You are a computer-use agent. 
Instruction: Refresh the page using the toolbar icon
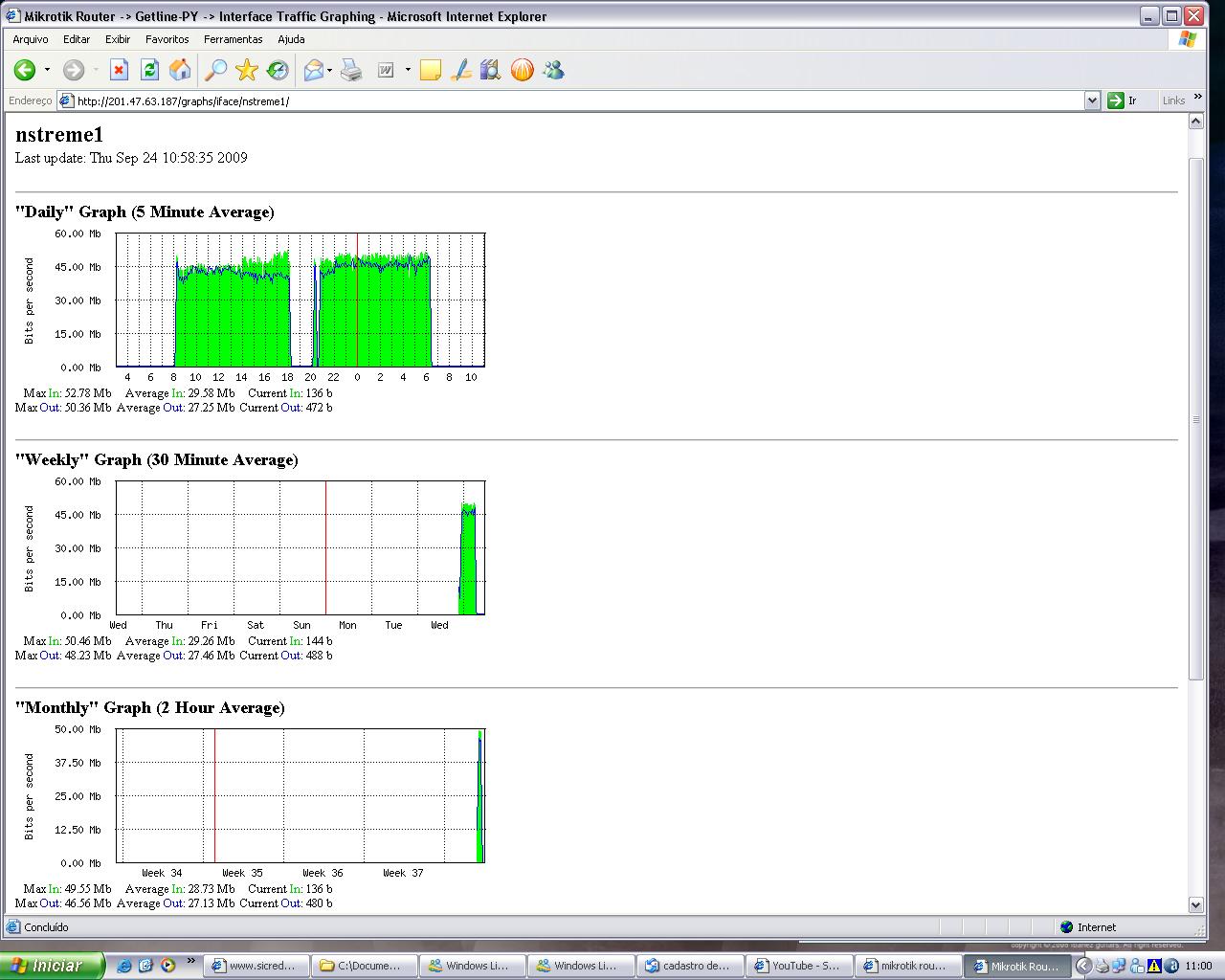[x=149, y=70]
